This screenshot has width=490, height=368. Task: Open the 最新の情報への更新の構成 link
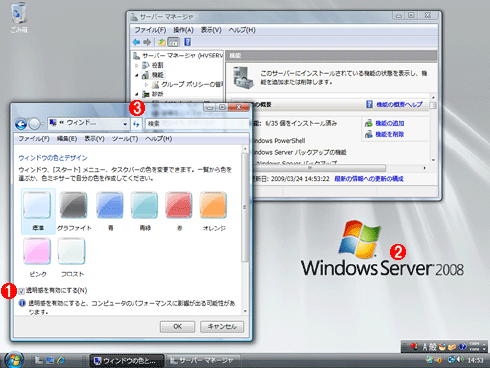(x=369, y=179)
